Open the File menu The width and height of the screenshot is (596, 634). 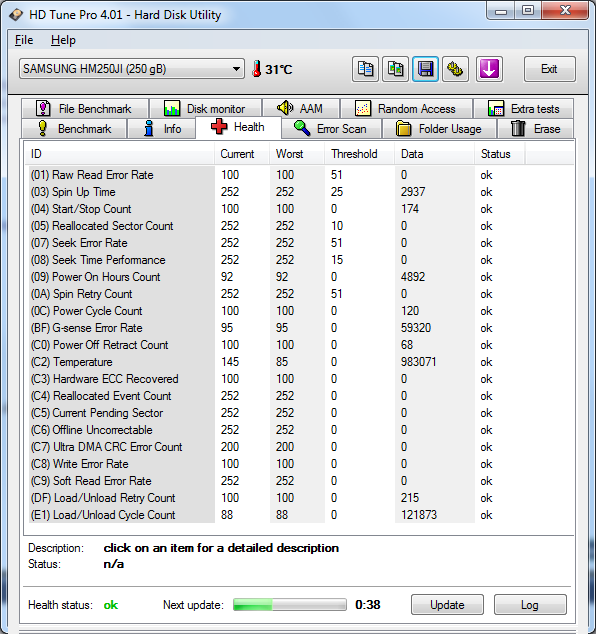(24, 40)
